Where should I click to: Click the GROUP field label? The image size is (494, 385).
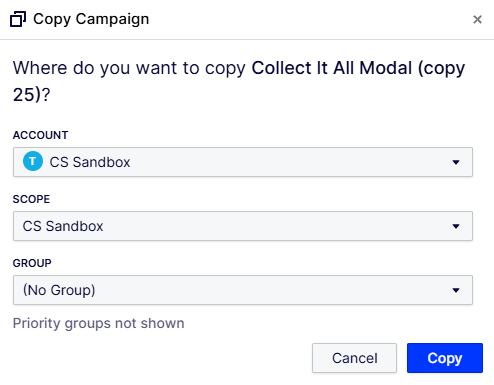click(32, 263)
